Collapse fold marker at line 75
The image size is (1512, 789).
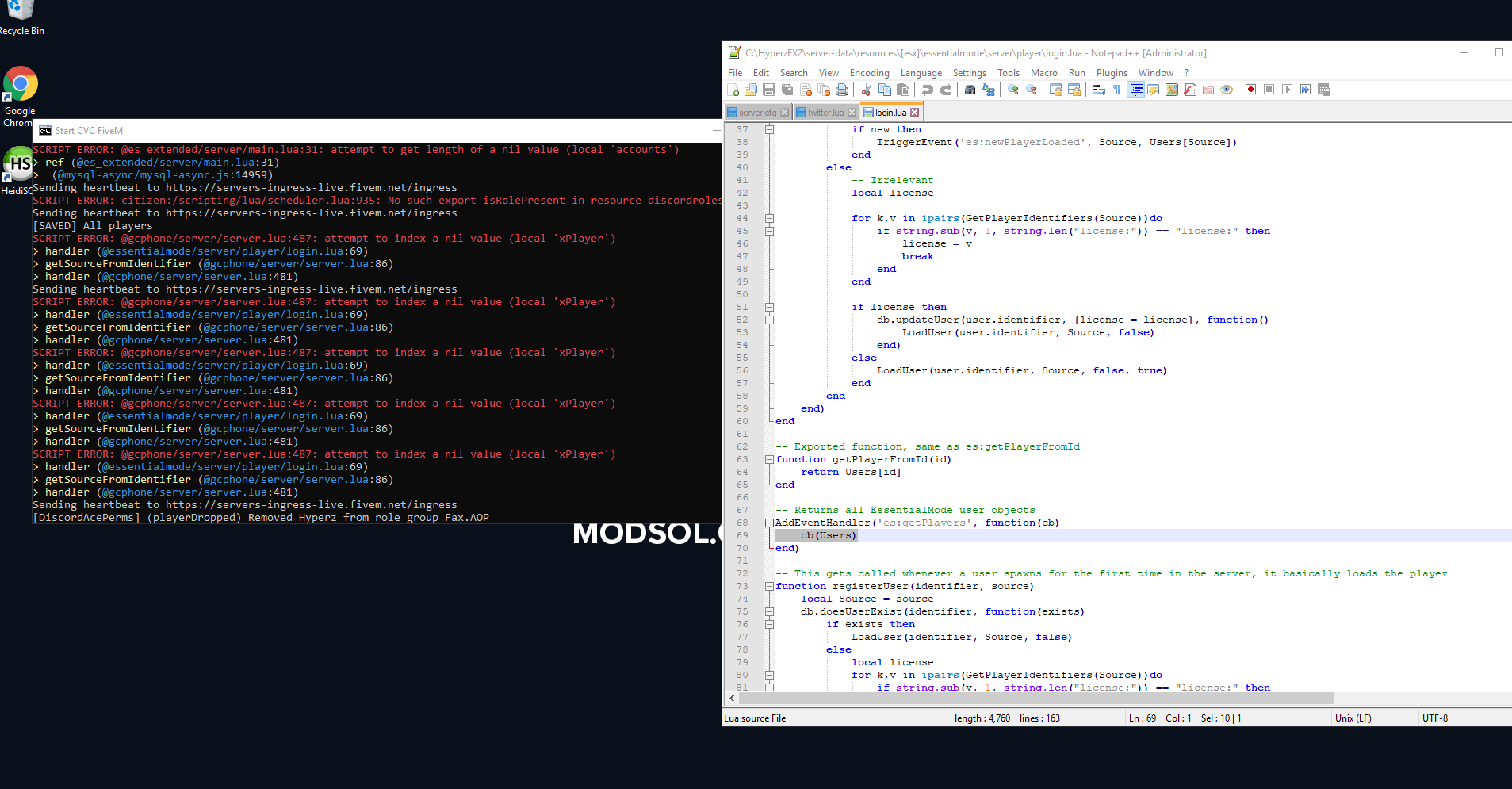[x=769, y=611]
